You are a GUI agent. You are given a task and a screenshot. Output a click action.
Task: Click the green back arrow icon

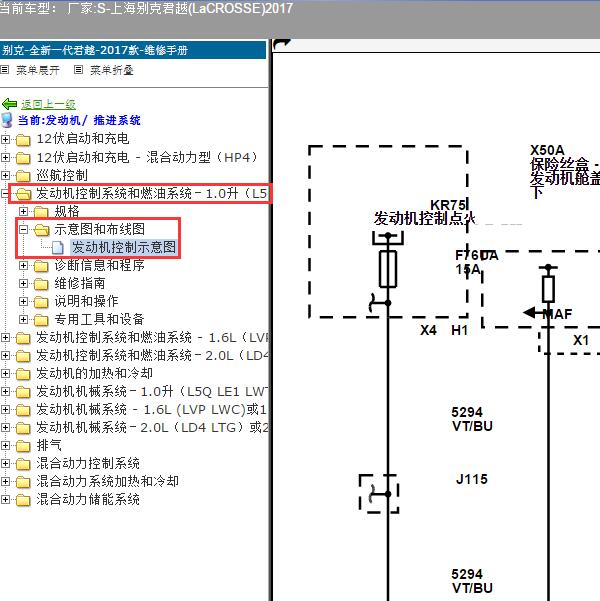tap(9, 104)
